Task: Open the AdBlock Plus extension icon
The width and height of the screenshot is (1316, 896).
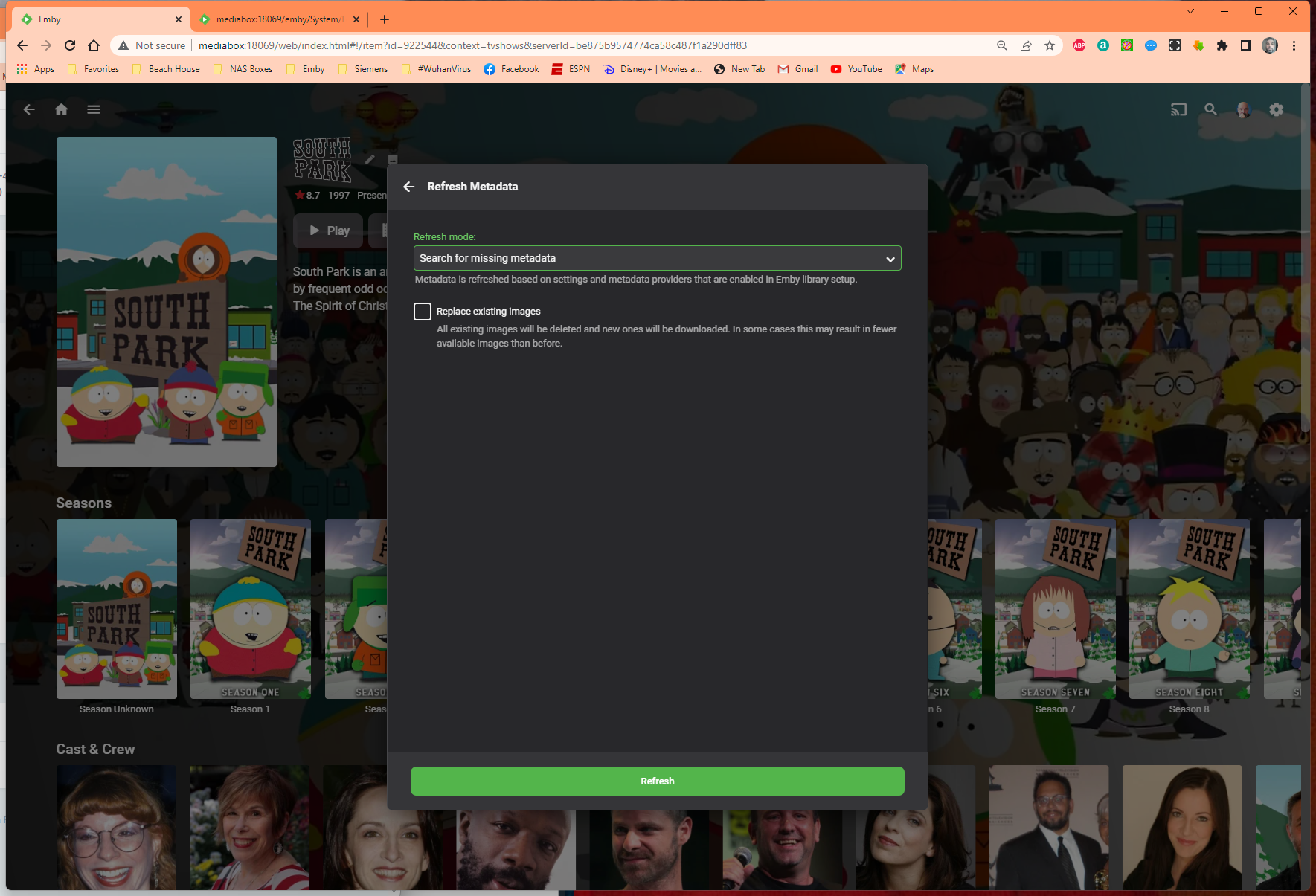Action: 1079,45
